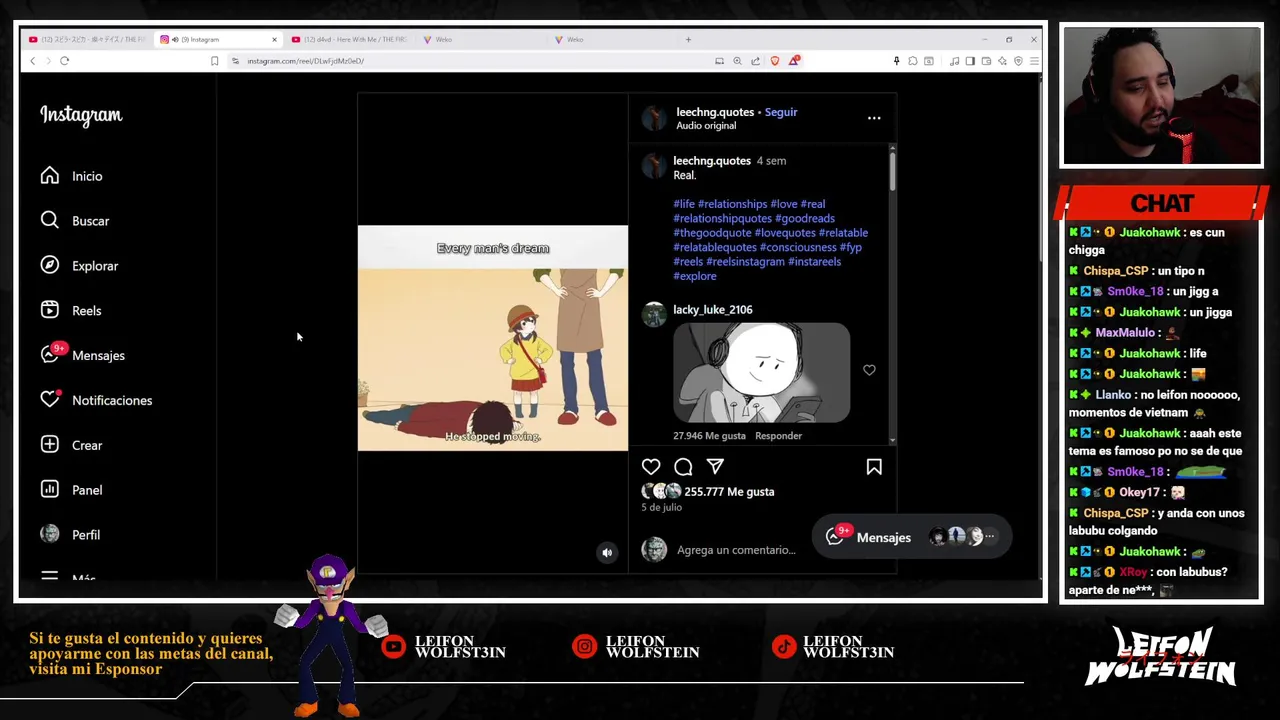1280x720 pixels.
Task: Close the Instagram browser tab
Action: (x=274, y=40)
